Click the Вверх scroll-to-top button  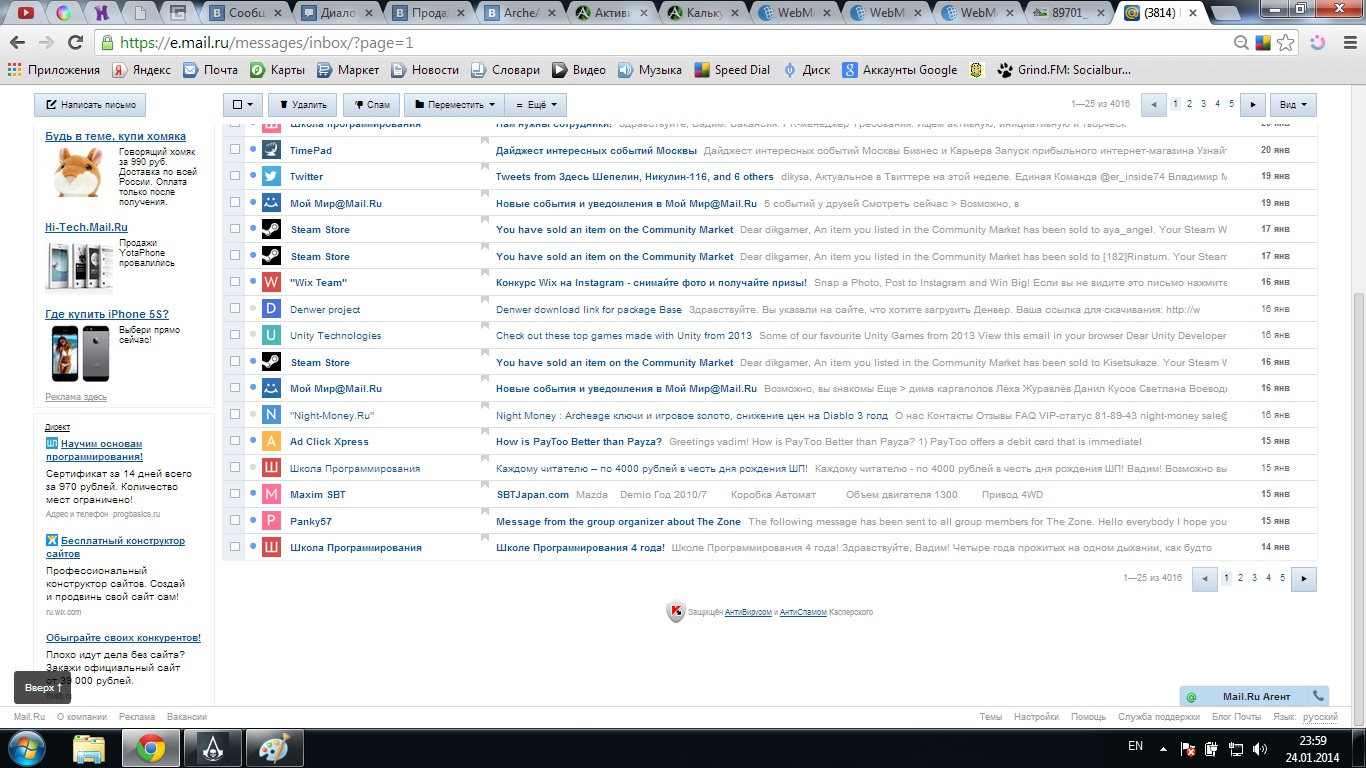[x=44, y=688]
